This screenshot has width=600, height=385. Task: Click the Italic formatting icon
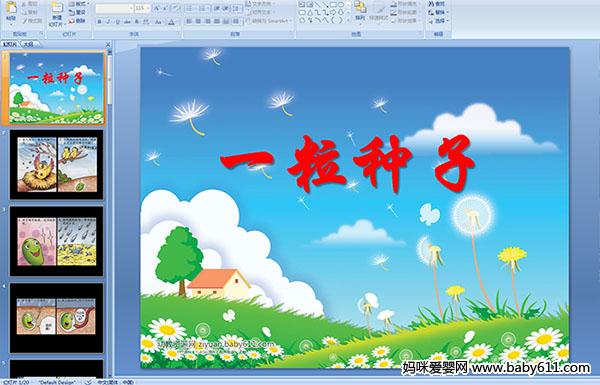coord(108,22)
